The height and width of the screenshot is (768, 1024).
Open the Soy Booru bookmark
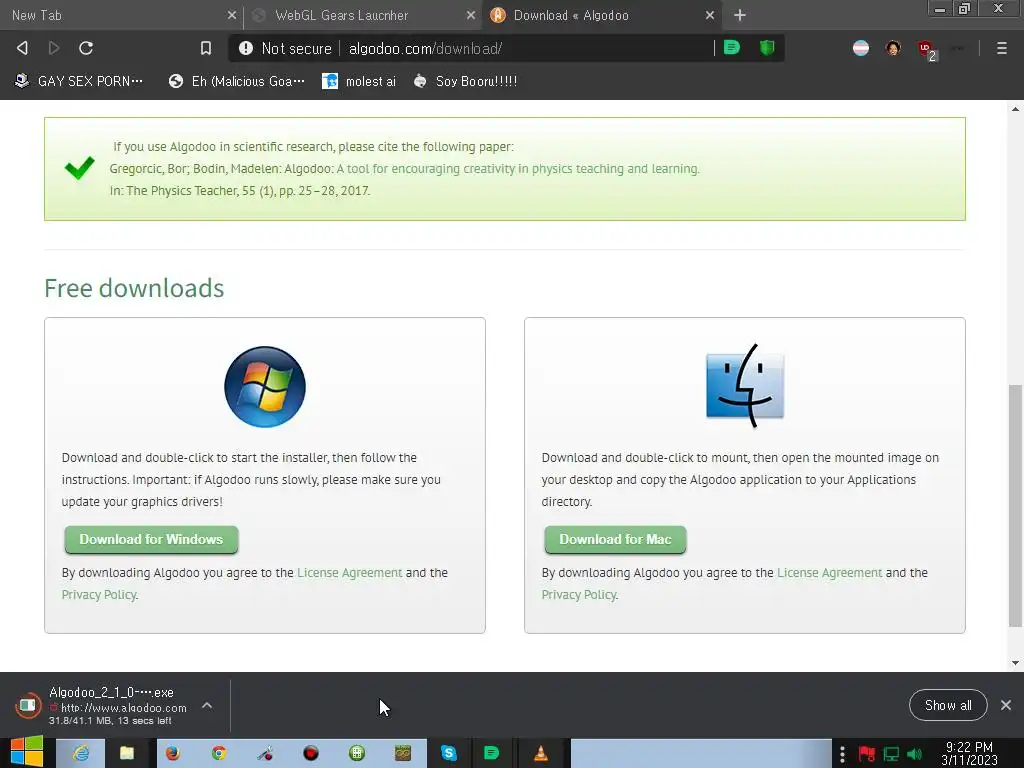466,81
